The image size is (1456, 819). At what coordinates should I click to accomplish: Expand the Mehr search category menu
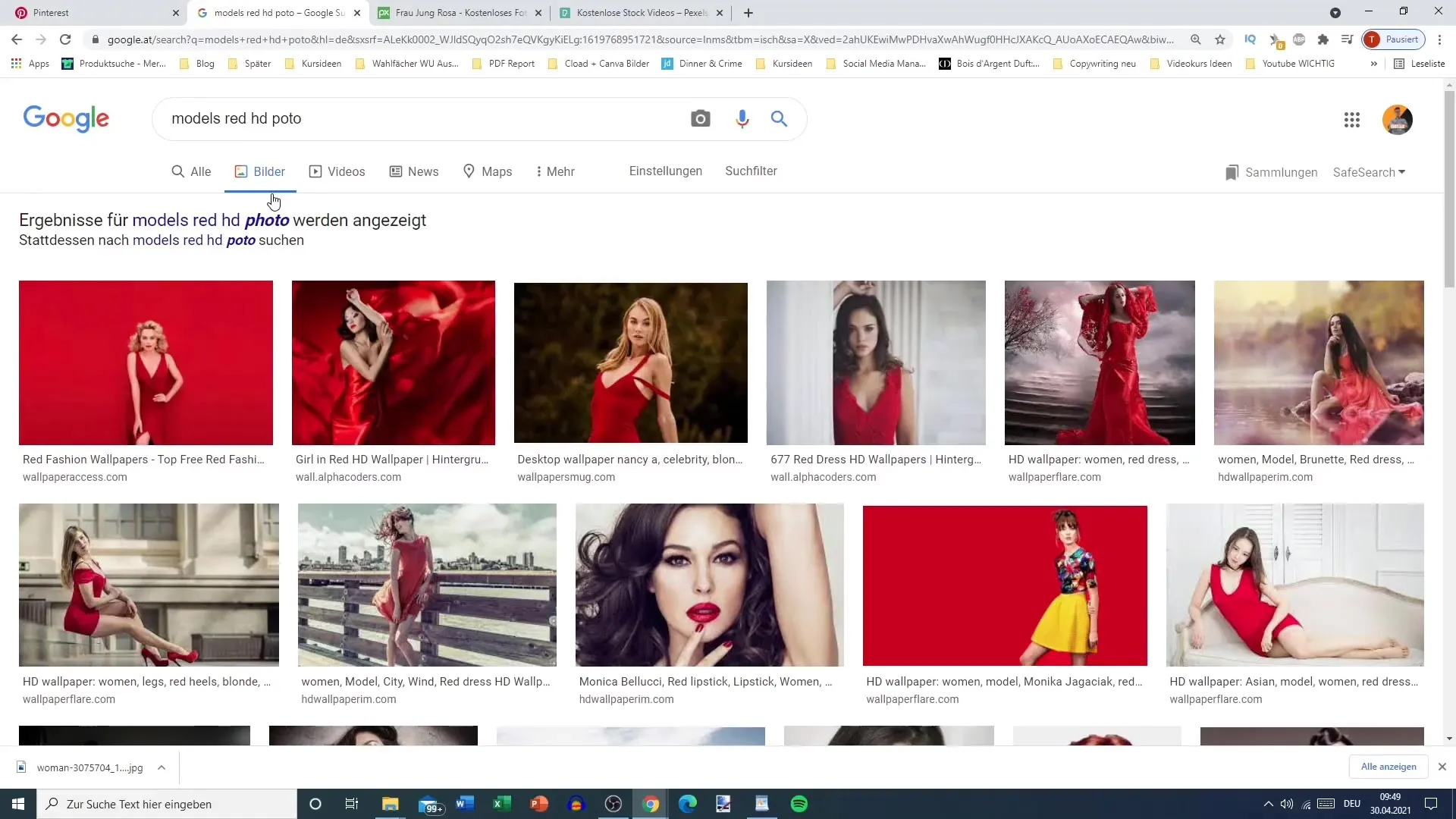point(553,171)
